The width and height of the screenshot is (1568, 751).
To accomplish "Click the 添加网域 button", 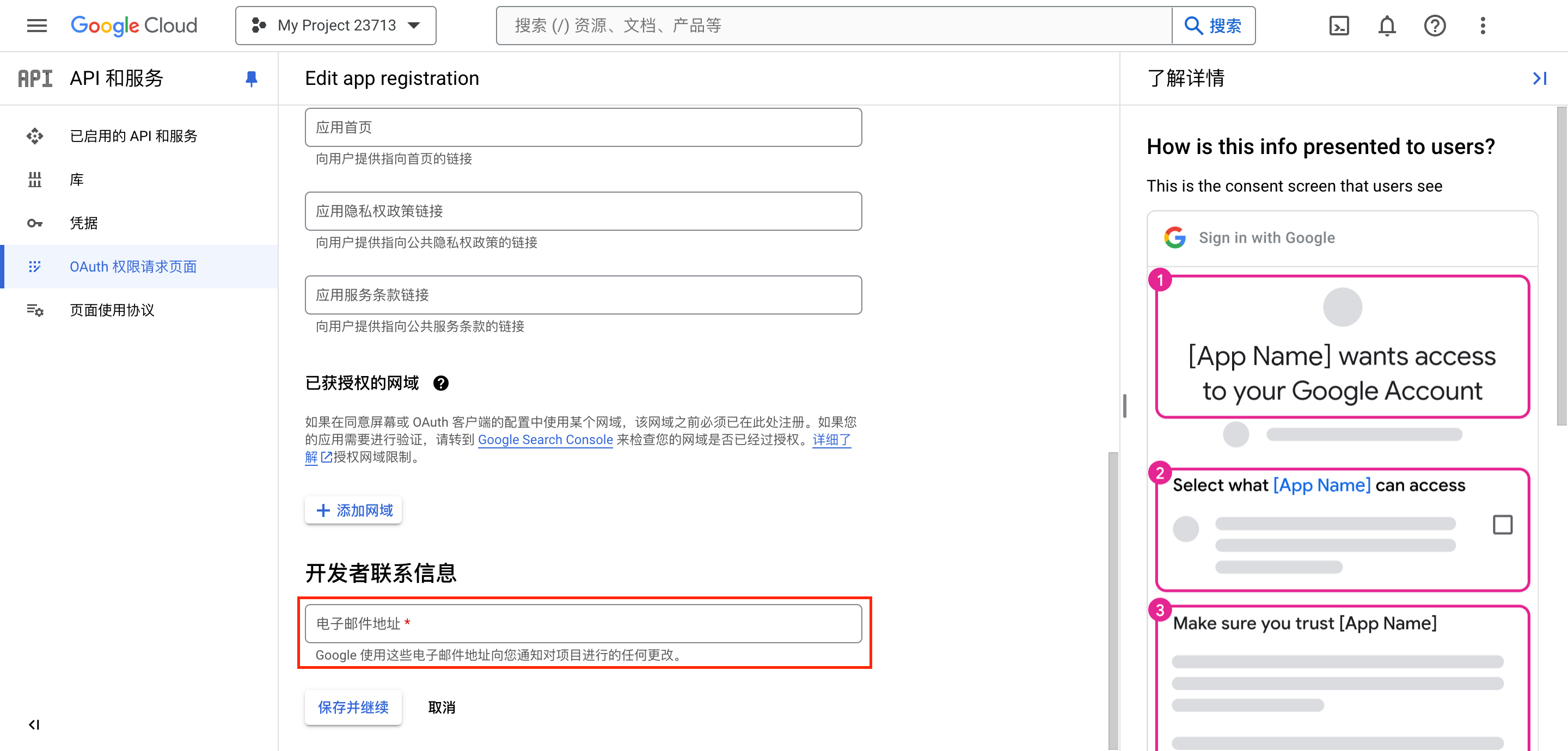I will 354,510.
